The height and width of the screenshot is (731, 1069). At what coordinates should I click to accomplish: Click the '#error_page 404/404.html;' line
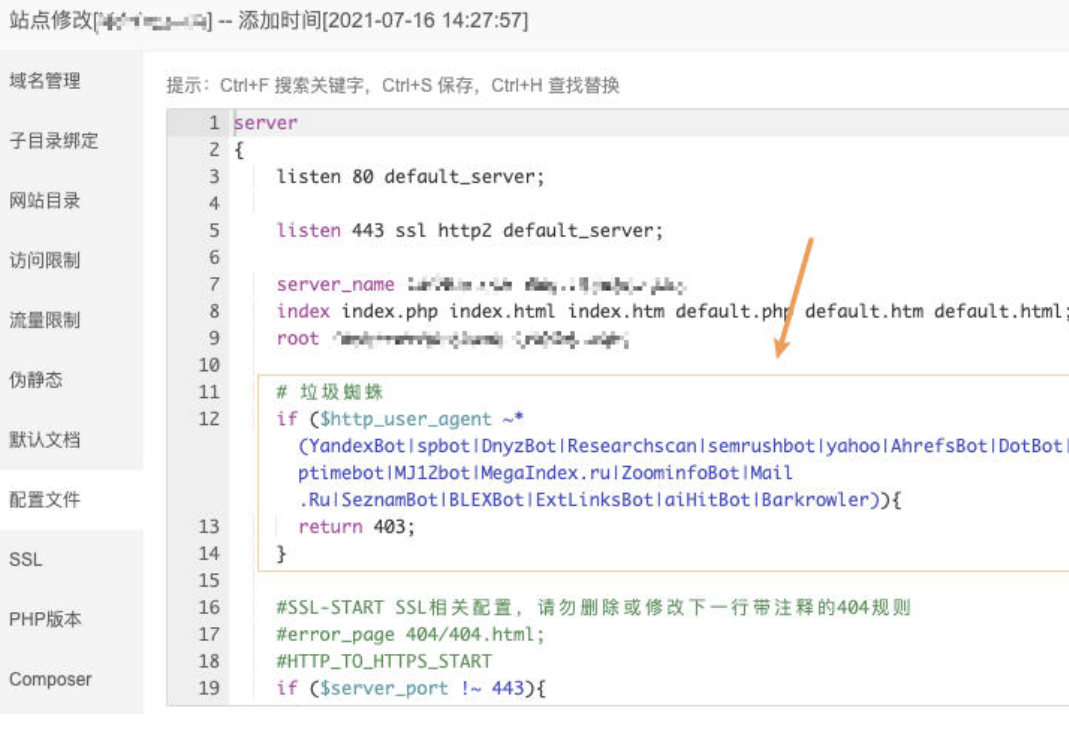410,635
